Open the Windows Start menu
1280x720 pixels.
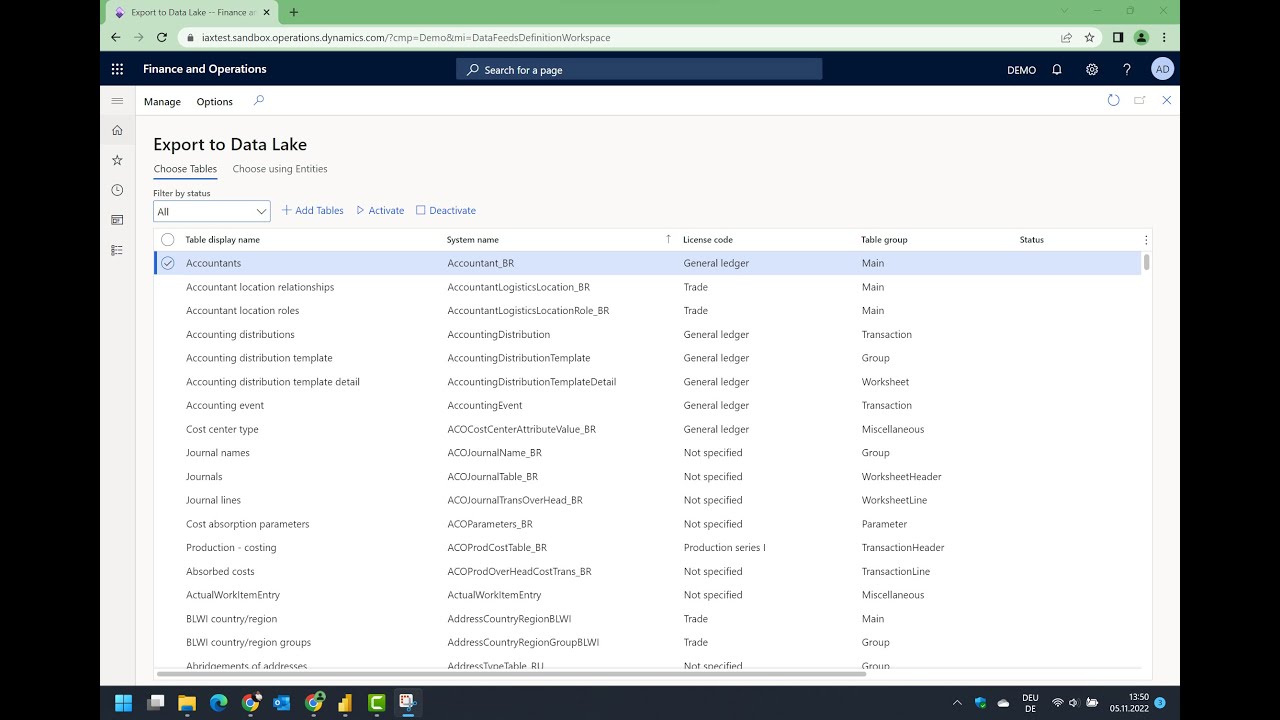point(123,703)
